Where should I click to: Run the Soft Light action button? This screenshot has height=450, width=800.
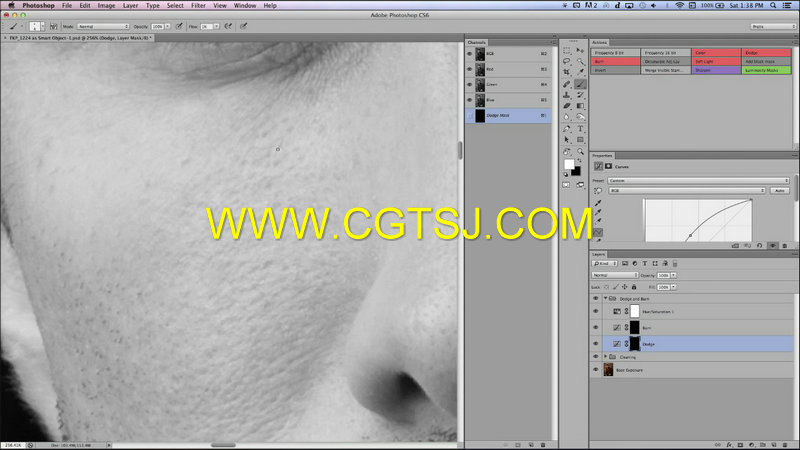pos(716,61)
